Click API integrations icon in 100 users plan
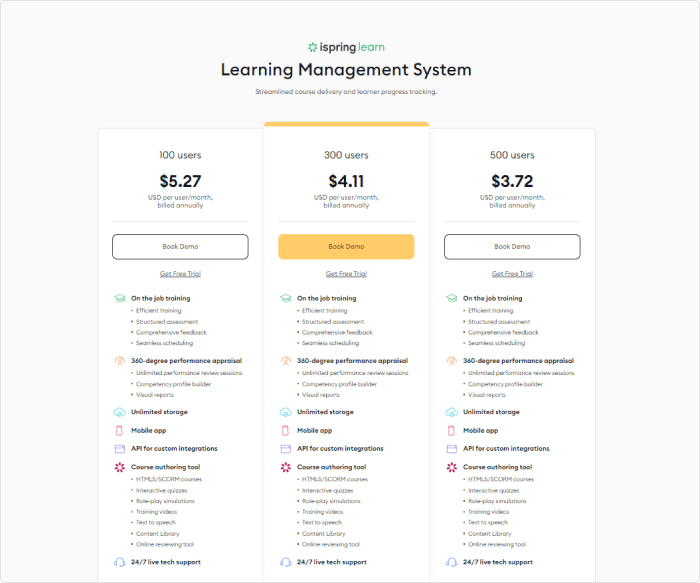Image resolution: width=700 pixels, height=583 pixels. 120,449
